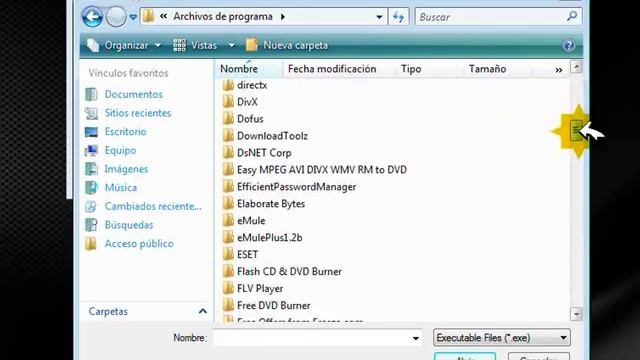Click the folder icon beside eMule
640x360 pixels.
pos(228,220)
